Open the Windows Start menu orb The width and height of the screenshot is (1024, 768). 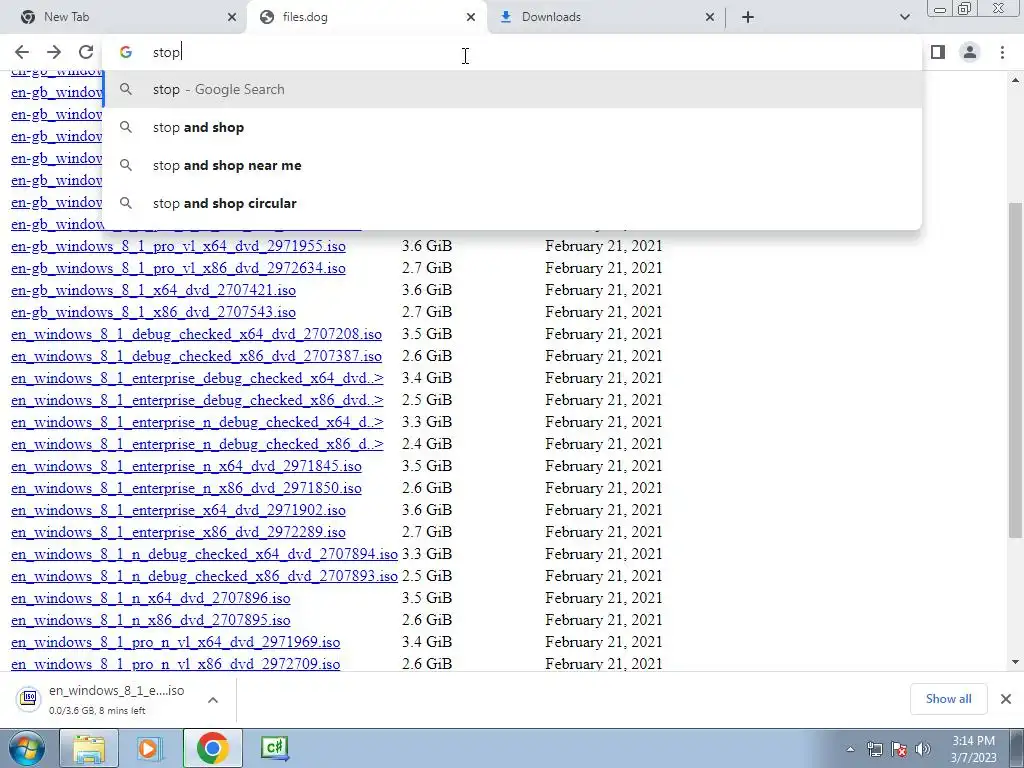coord(27,749)
